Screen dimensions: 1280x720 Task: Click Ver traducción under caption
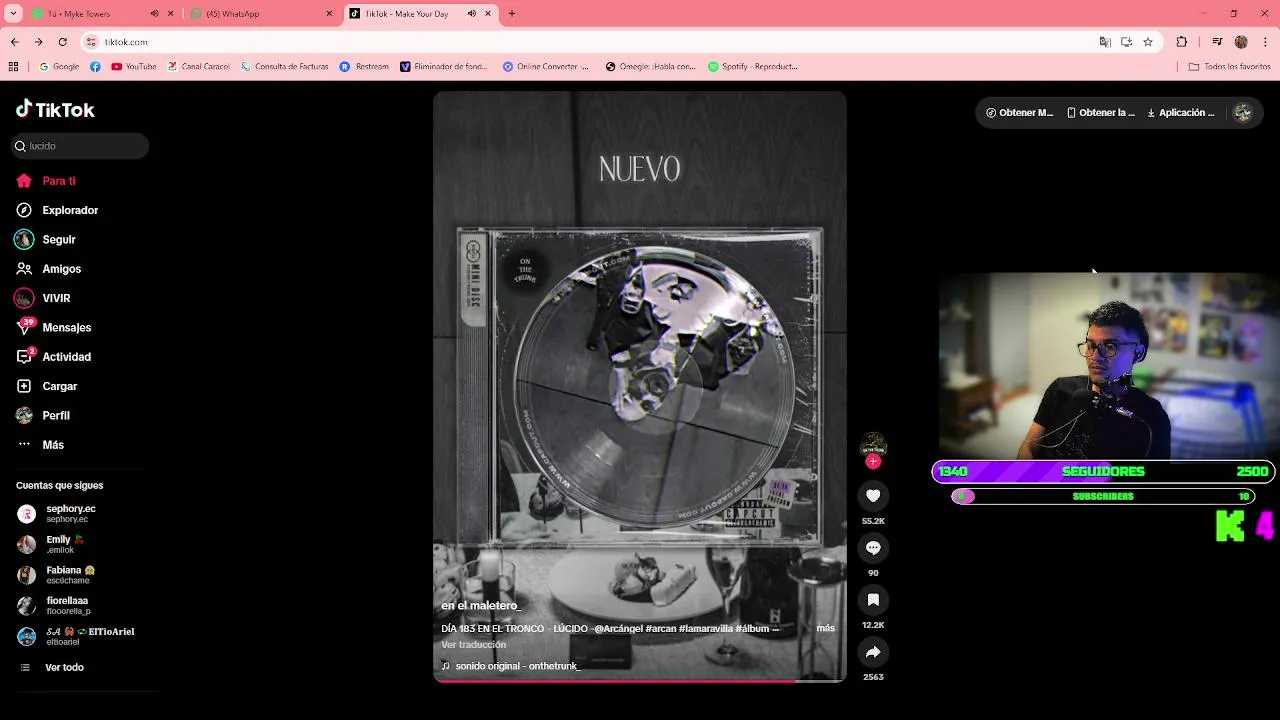coord(473,645)
